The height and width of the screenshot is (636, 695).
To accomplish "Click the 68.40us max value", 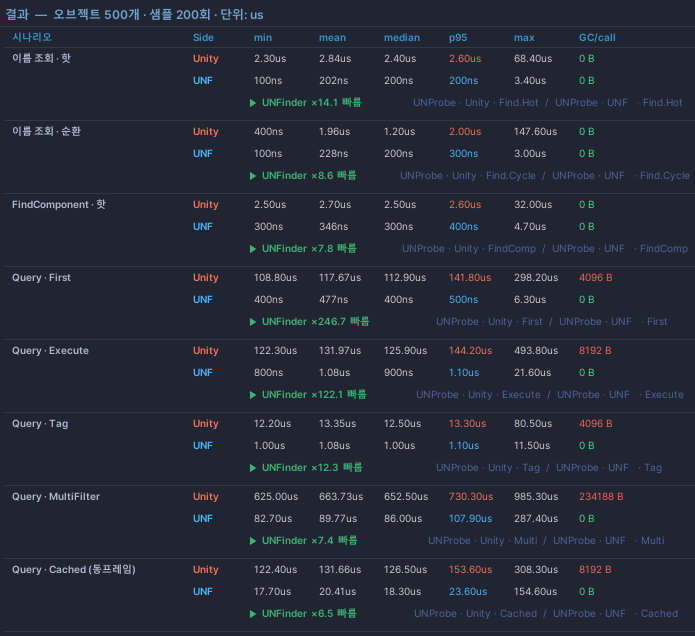I will pos(533,59).
